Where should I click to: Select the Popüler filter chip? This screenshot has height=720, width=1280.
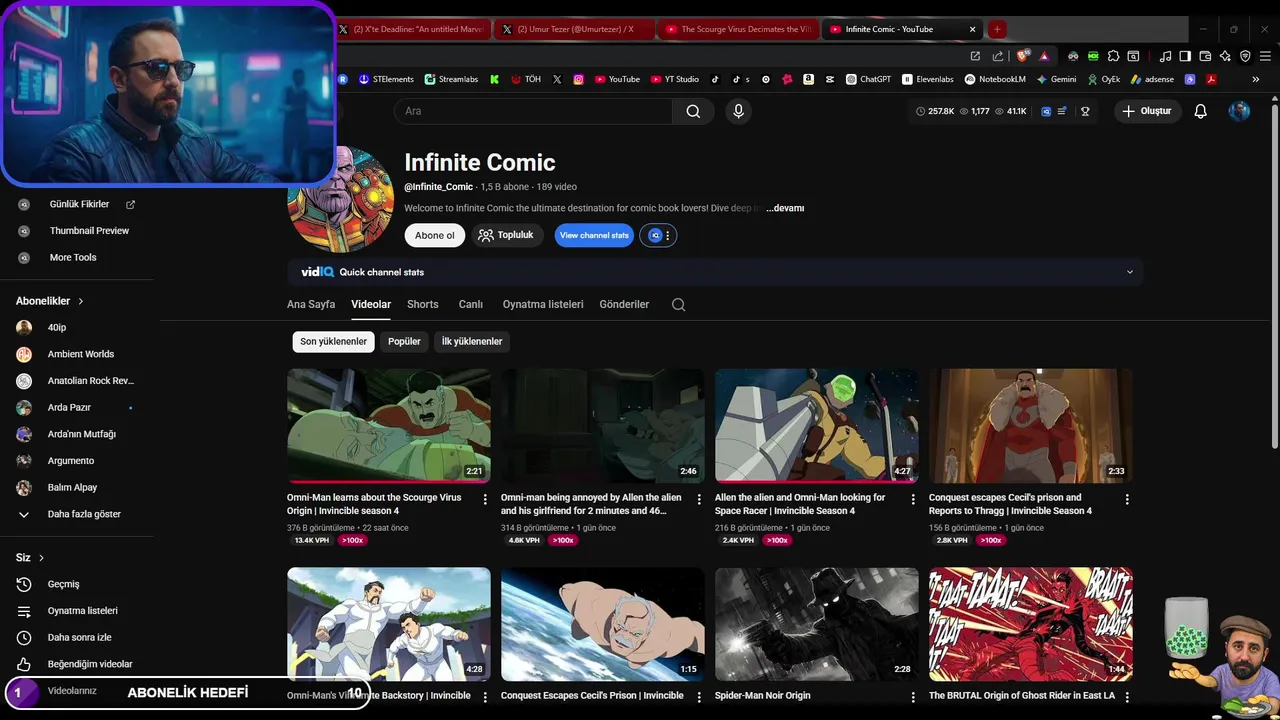click(404, 342)
